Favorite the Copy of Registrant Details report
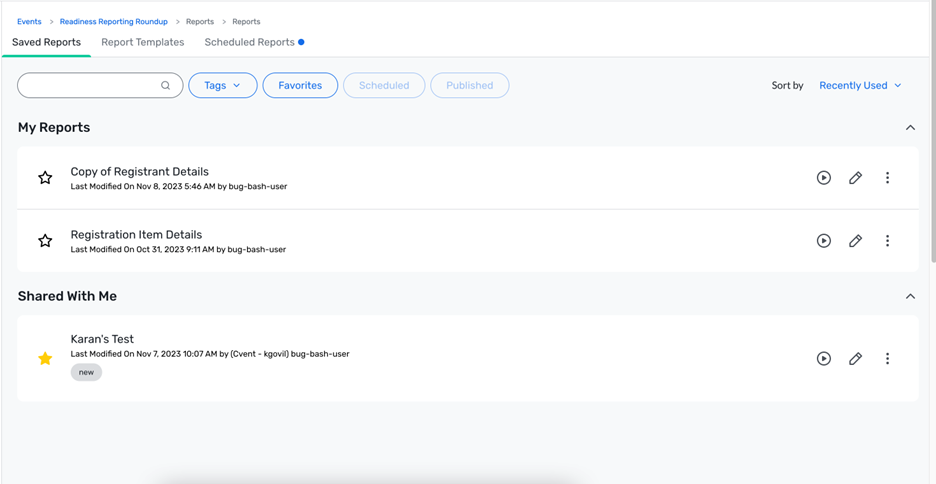The image size is (936, 484). pos(45,178)
